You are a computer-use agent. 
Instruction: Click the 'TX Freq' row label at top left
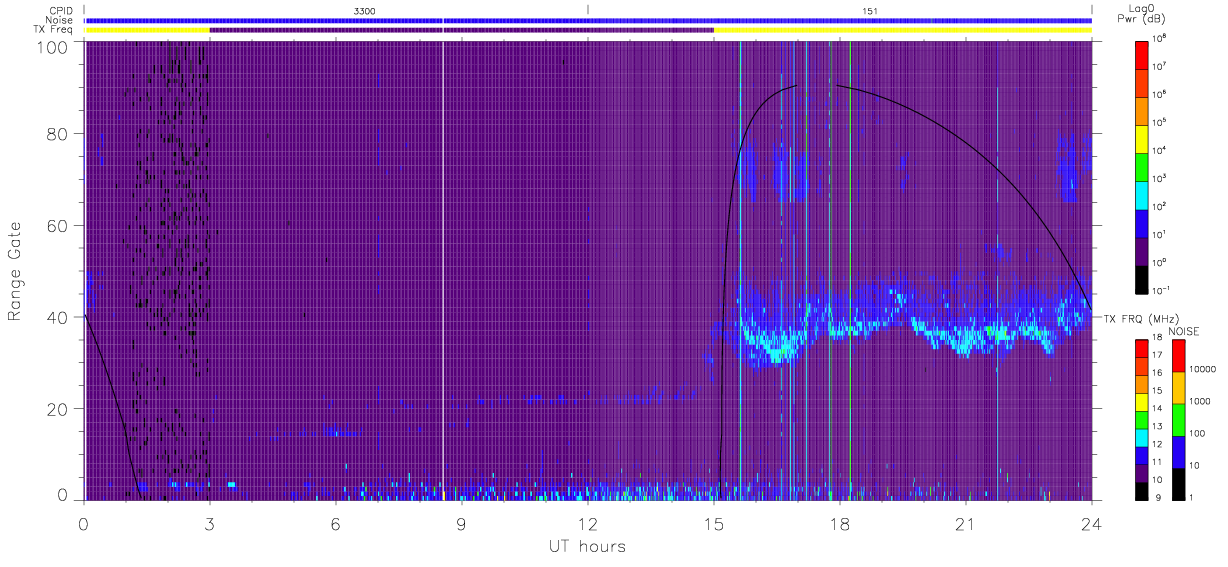[x=54, y=30]
